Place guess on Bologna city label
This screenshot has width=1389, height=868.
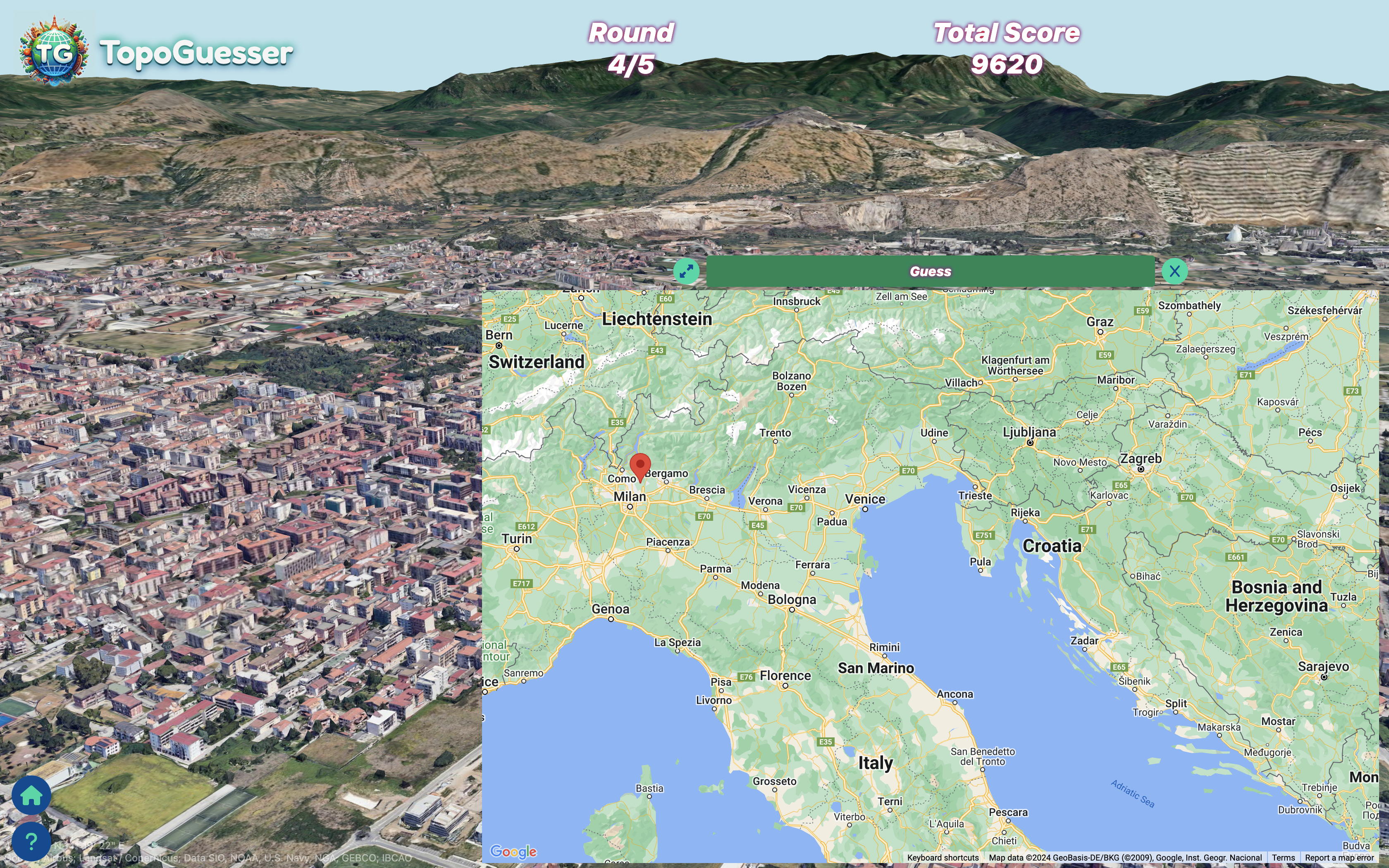click(792, 600)
